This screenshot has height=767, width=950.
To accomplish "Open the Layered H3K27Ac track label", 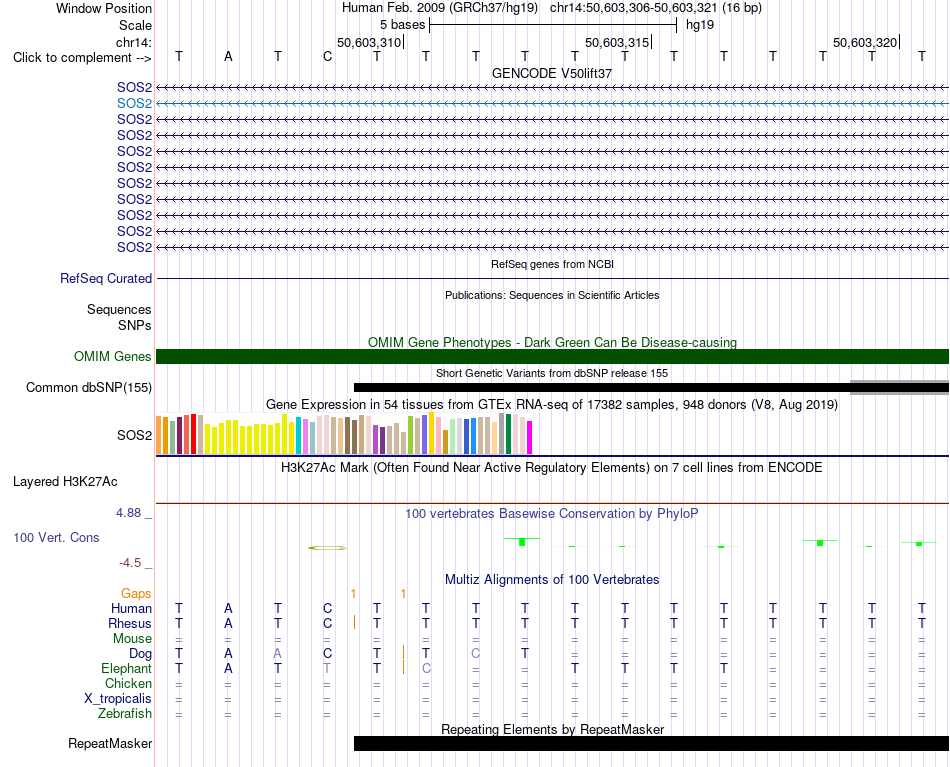I will click(x=65, y=482).
